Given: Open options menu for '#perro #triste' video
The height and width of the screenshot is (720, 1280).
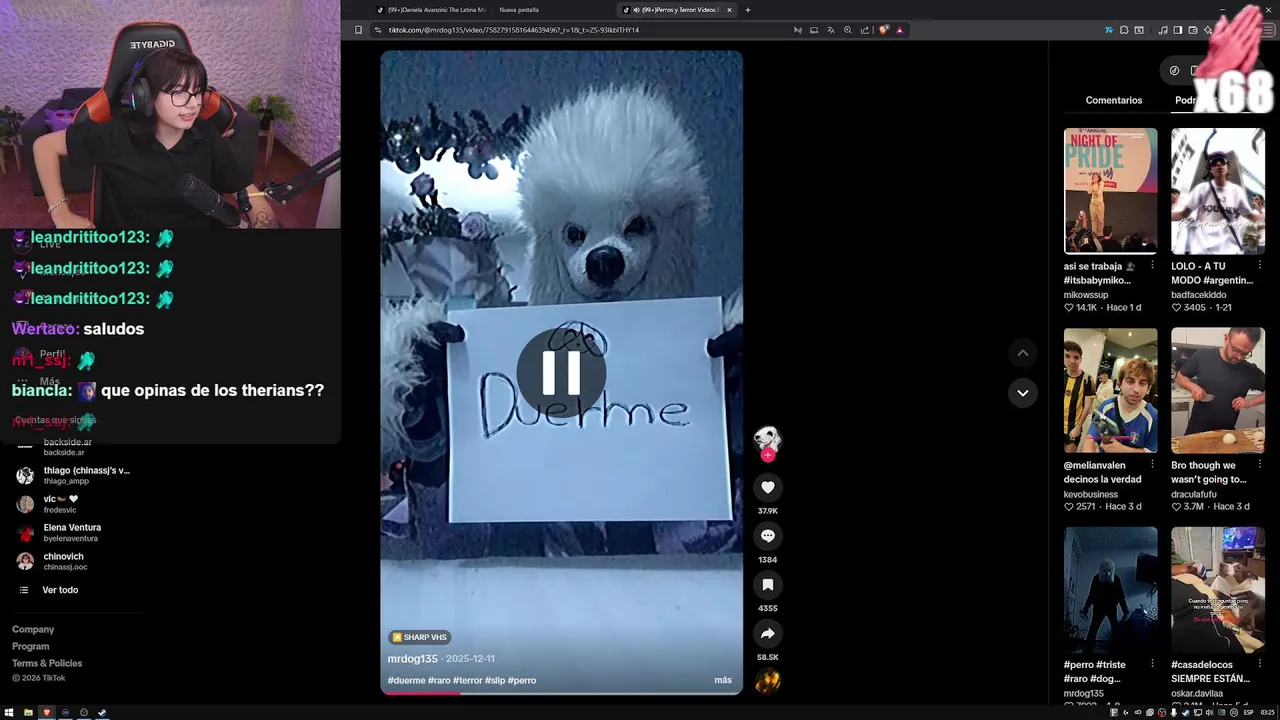Looking at the screenshot, I should pyautogui.click(x=1152, y=664).
